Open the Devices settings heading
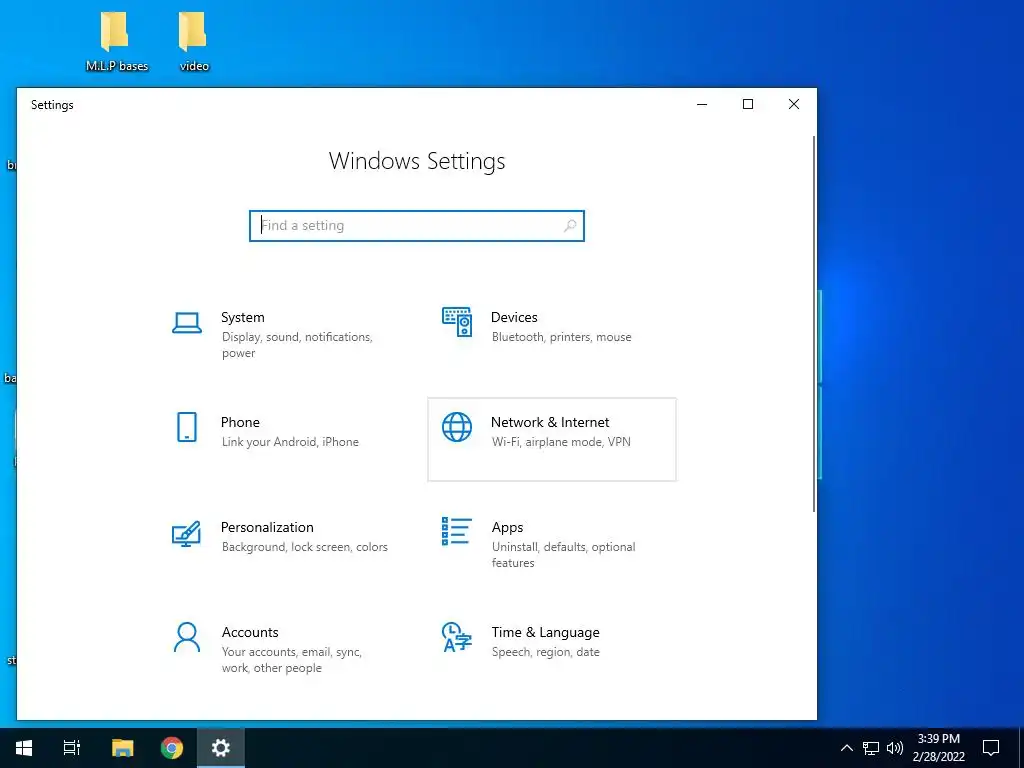 tap(514, 317)
